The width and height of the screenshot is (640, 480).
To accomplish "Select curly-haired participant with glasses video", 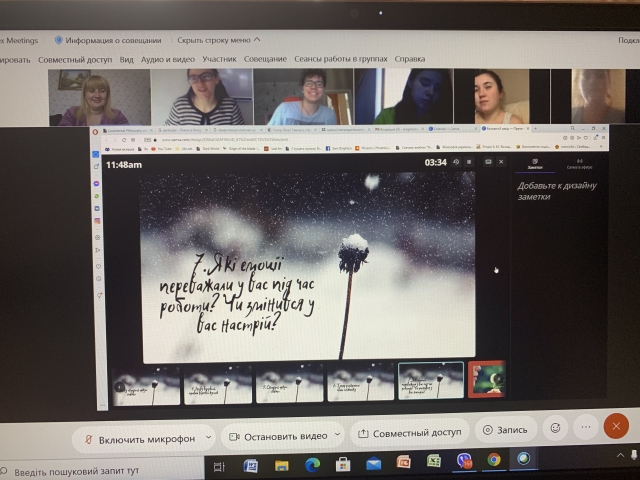I will pos(303,96).
